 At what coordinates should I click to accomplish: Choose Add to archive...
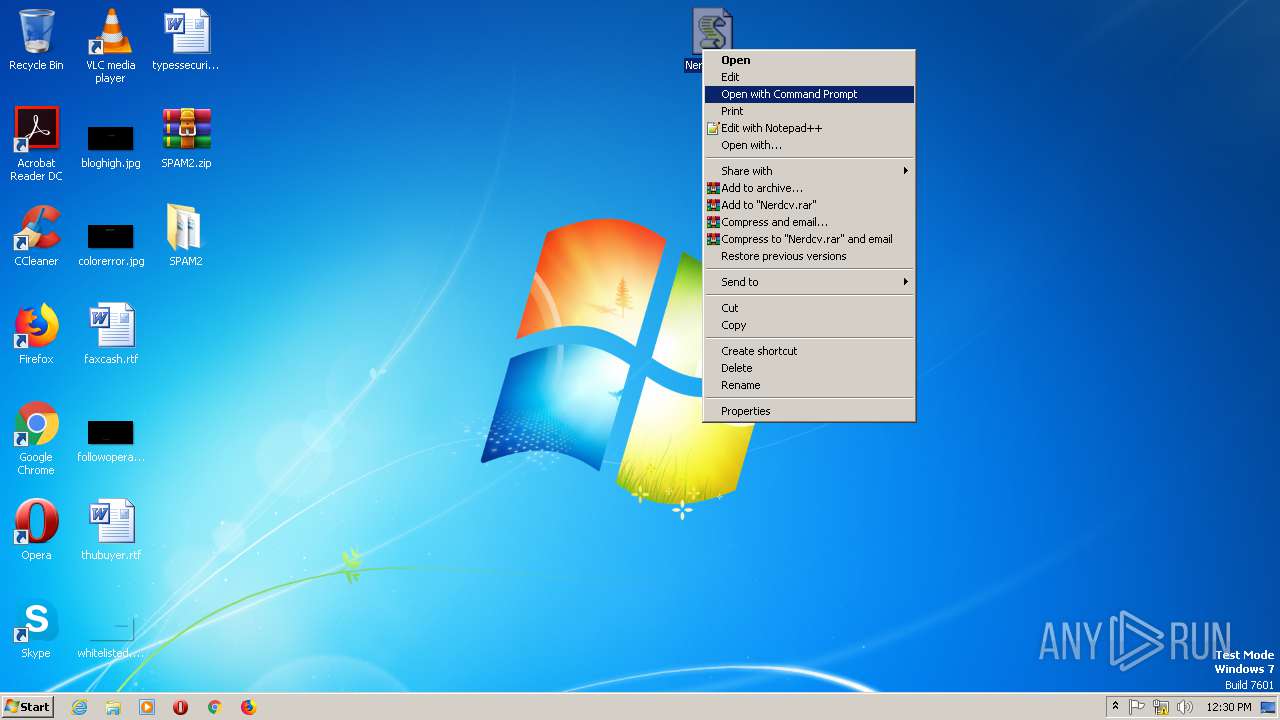point(809,188)
